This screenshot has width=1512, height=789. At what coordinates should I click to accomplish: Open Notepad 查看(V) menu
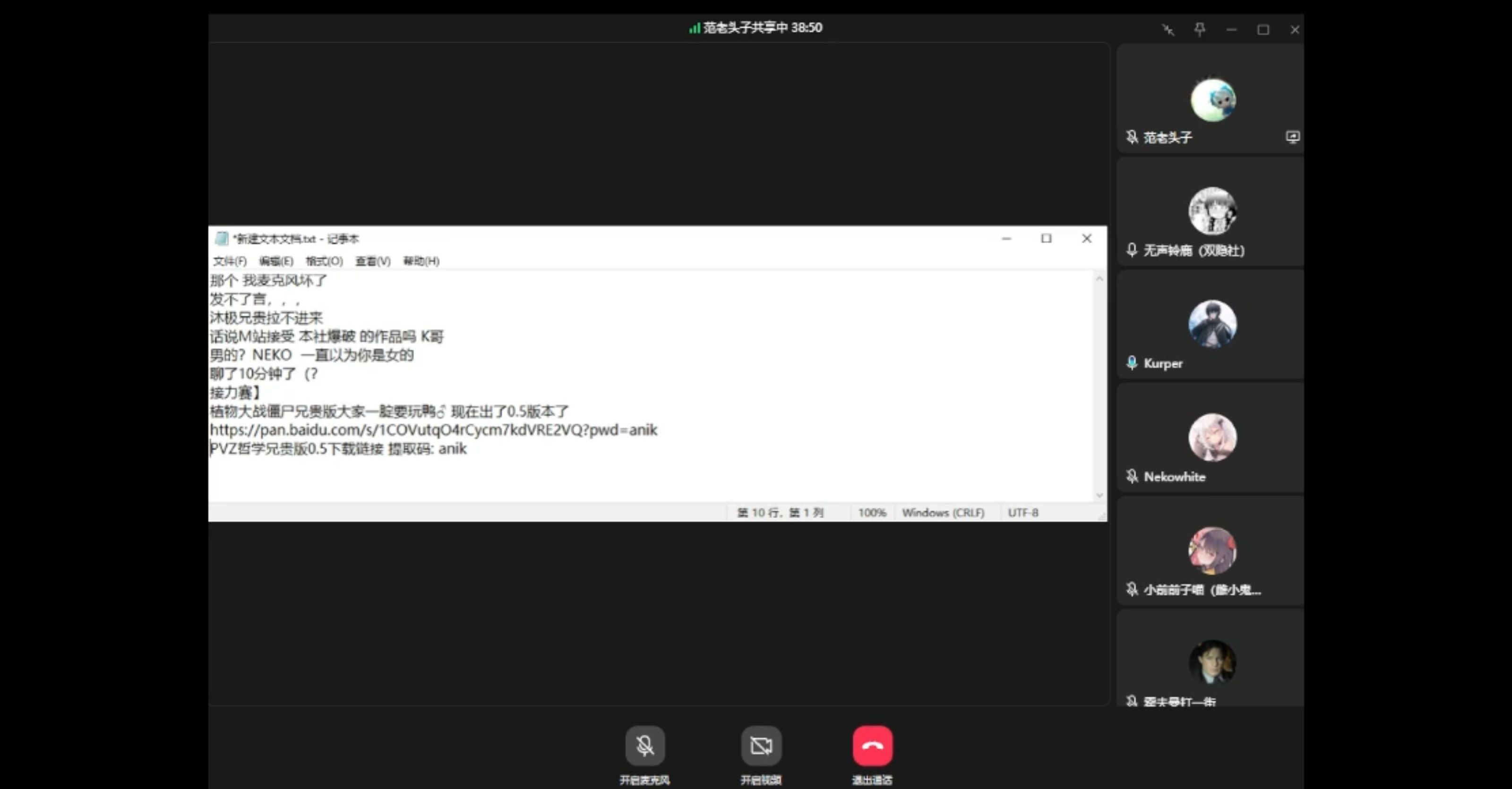[x=373, y=261]
